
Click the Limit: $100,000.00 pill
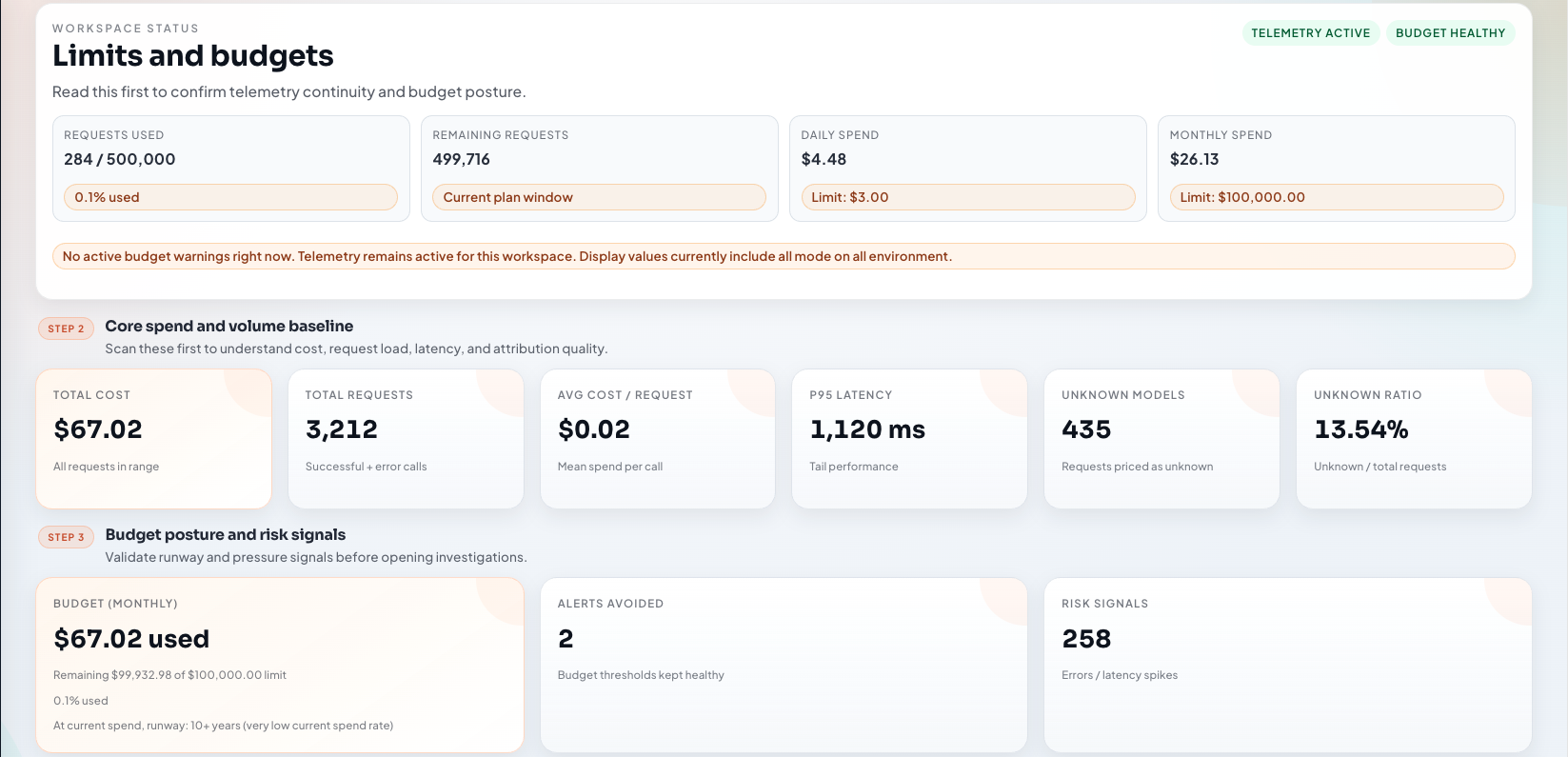pyautogui.click(x=1337, y=197)
